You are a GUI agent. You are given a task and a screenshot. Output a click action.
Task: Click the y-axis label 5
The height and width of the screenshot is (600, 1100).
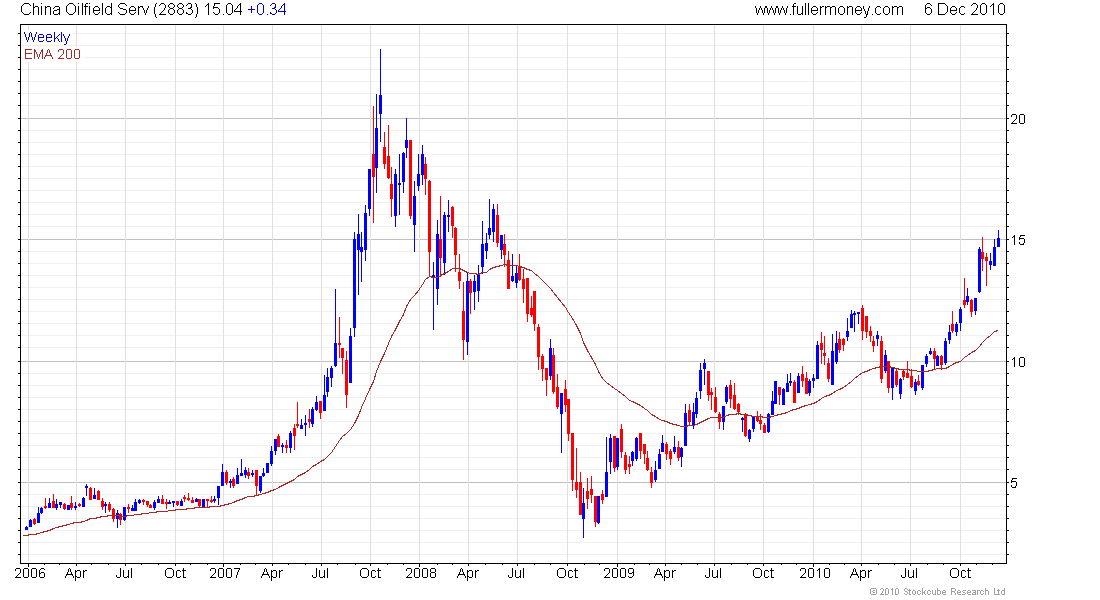(x=1014, y=483)
